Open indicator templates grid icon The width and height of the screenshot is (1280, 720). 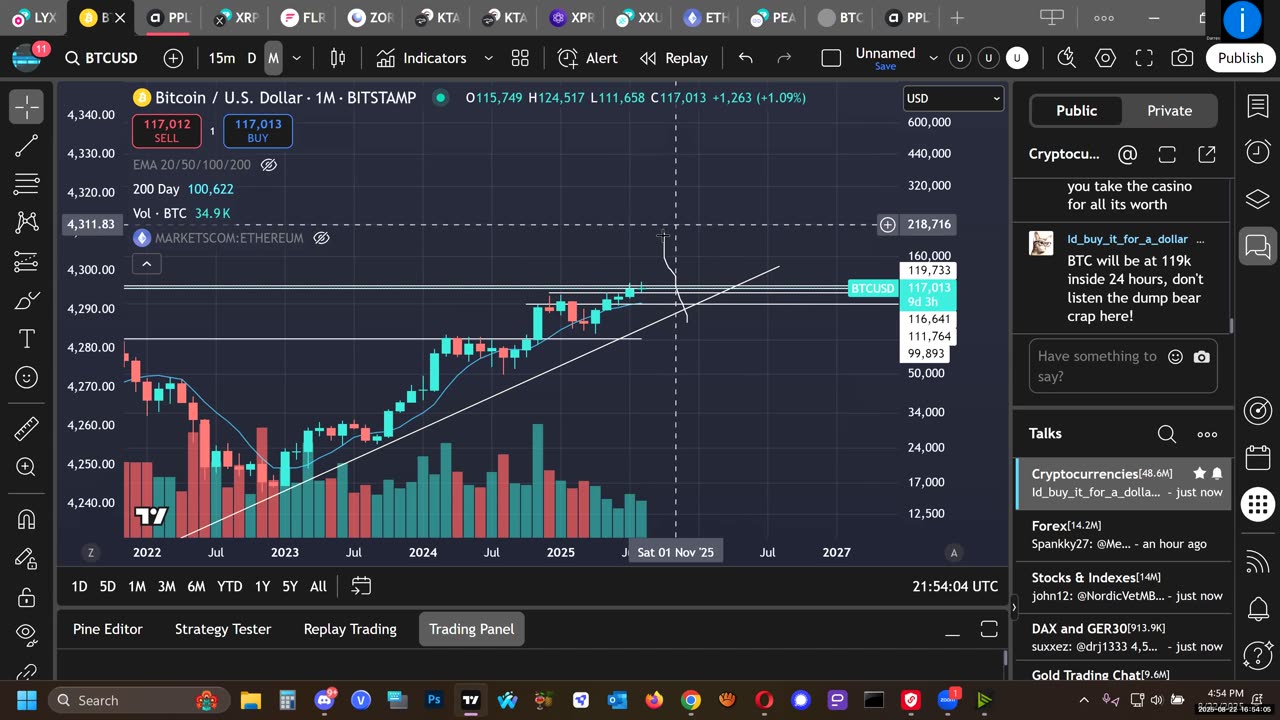[520, 58]
